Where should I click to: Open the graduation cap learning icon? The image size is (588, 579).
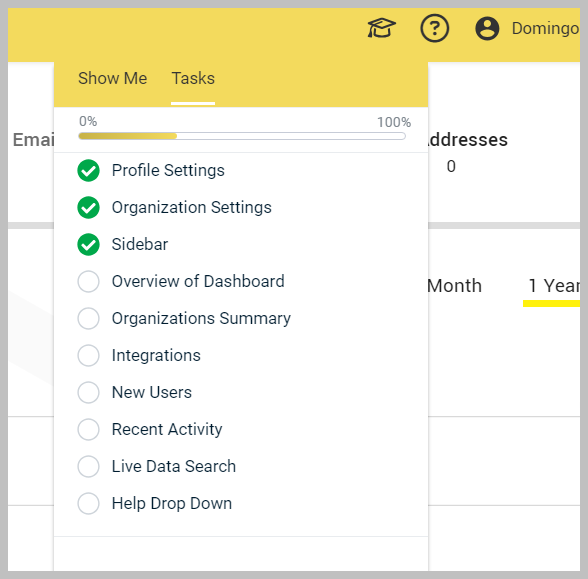tap(381, 28)
